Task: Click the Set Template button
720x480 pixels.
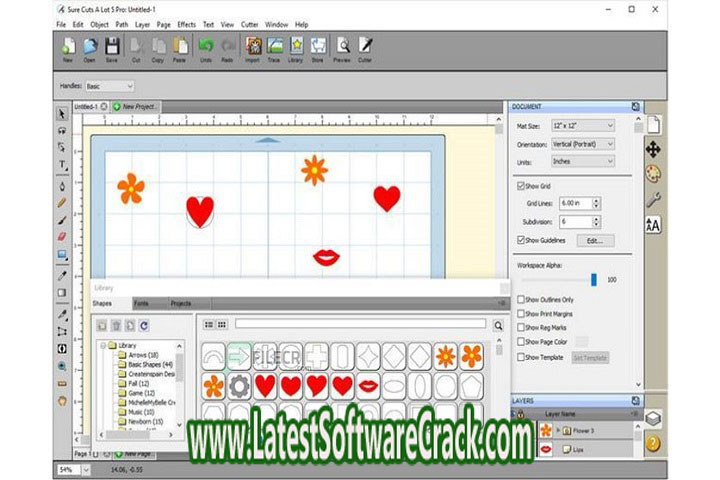Action: [591, 357]
